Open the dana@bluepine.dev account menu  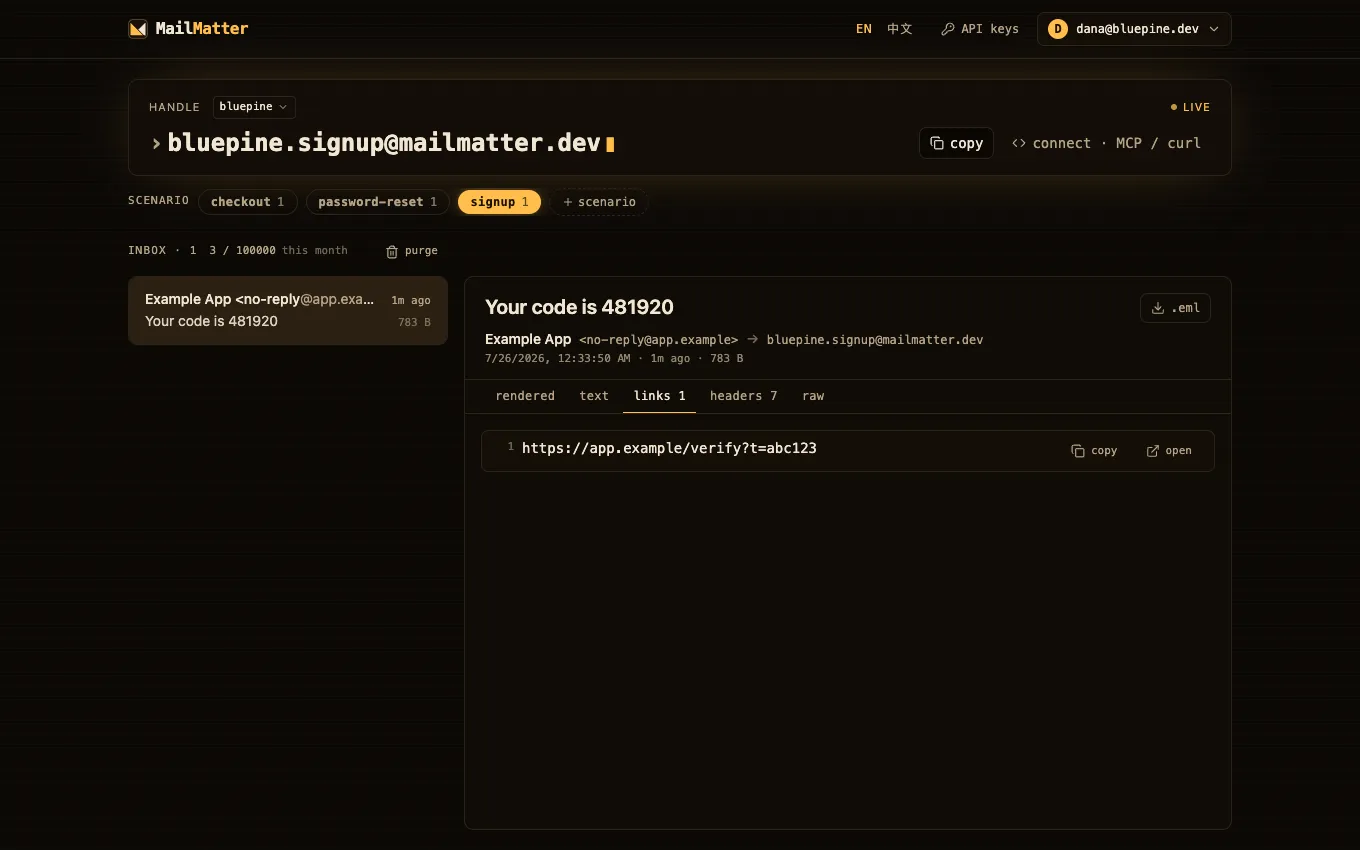coord(1134,29)
